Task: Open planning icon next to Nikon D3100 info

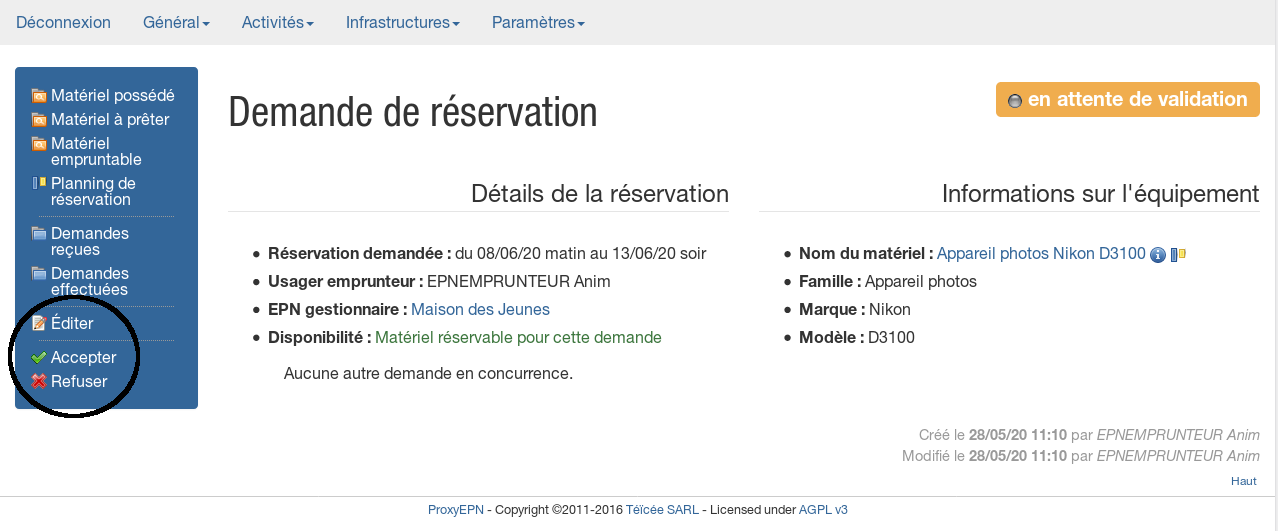Action: pos(1177,254)
